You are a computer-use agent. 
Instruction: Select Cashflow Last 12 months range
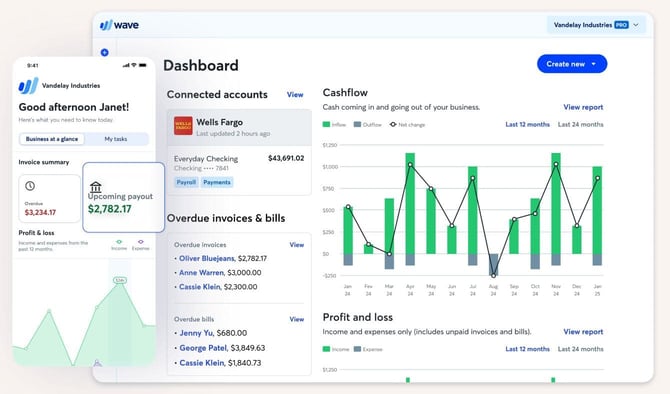[x=527, y=124]
